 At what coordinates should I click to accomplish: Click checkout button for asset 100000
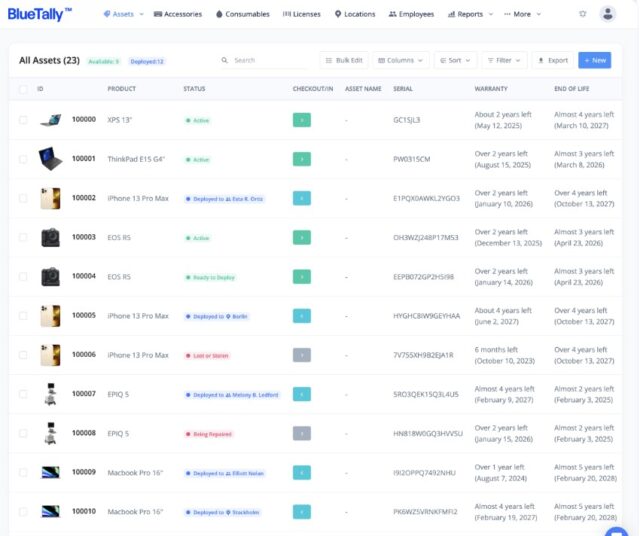(x=302, y=120)
